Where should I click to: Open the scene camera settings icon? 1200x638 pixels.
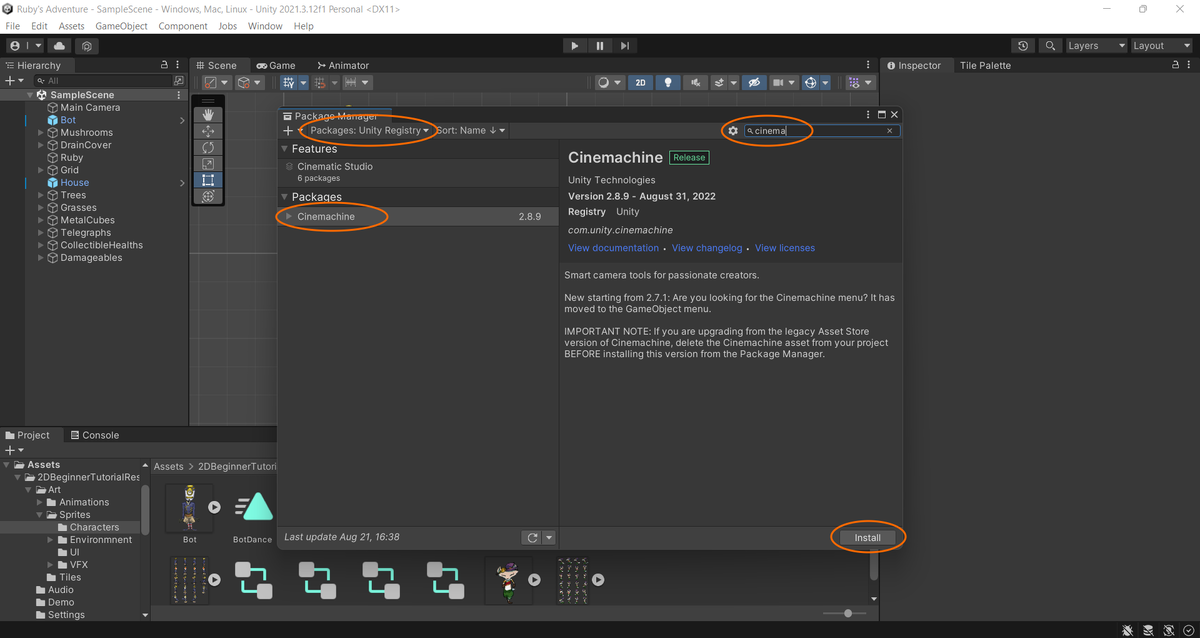click(x=782, y=83)
